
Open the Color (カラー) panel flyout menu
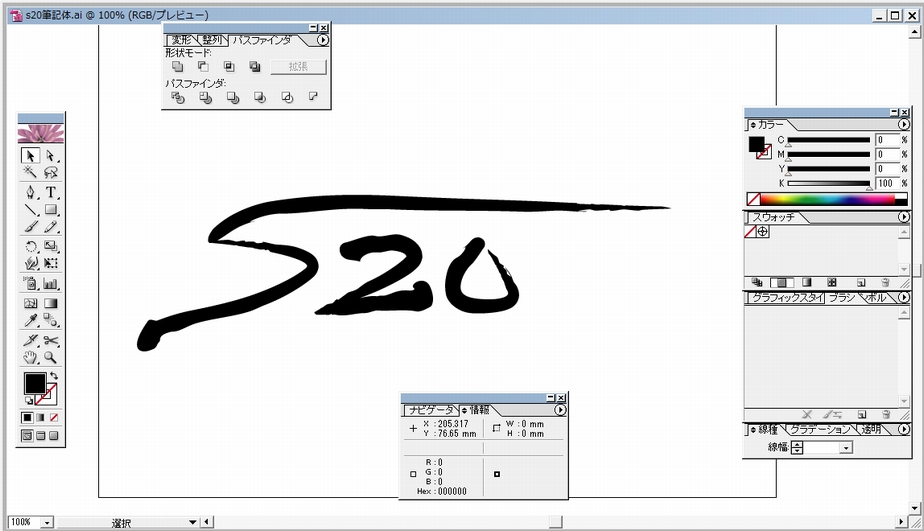pos(903,125)
